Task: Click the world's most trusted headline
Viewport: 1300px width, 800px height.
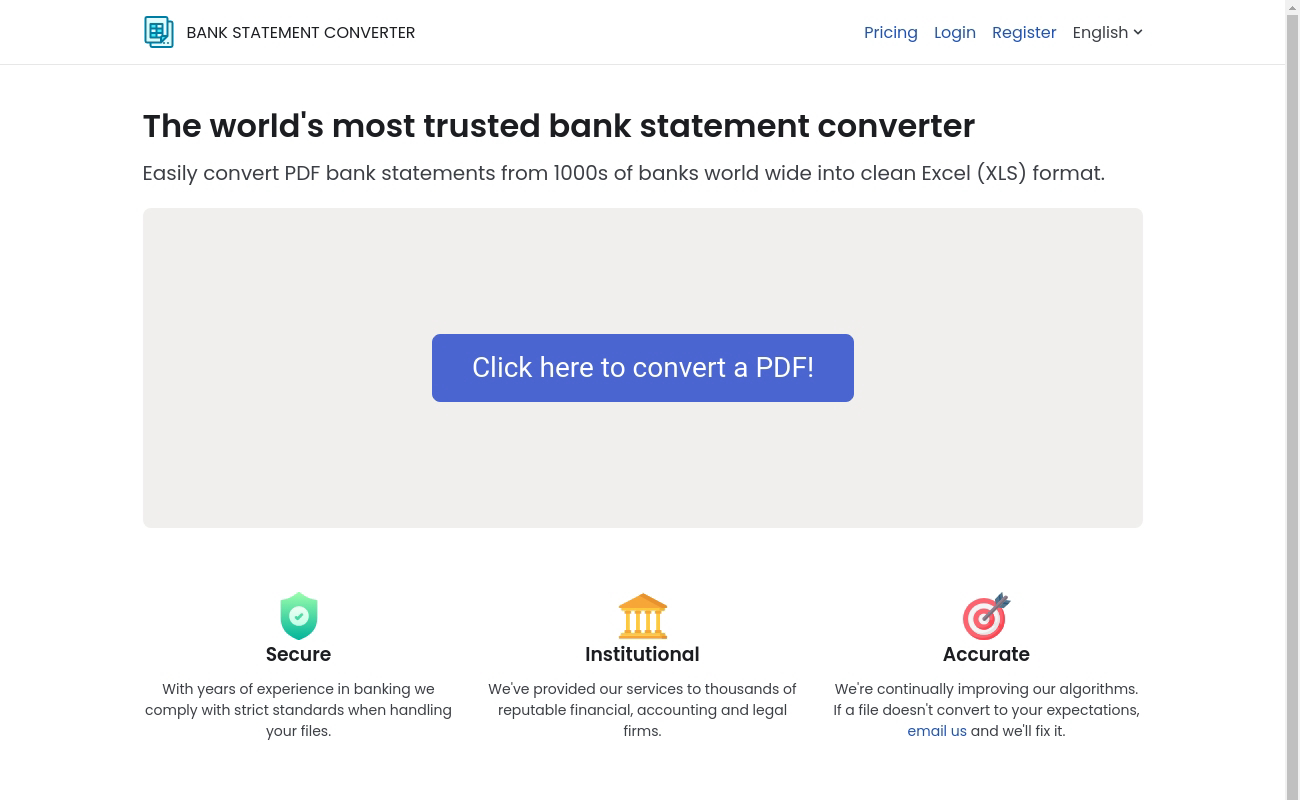Action: (x=558, y=126)
